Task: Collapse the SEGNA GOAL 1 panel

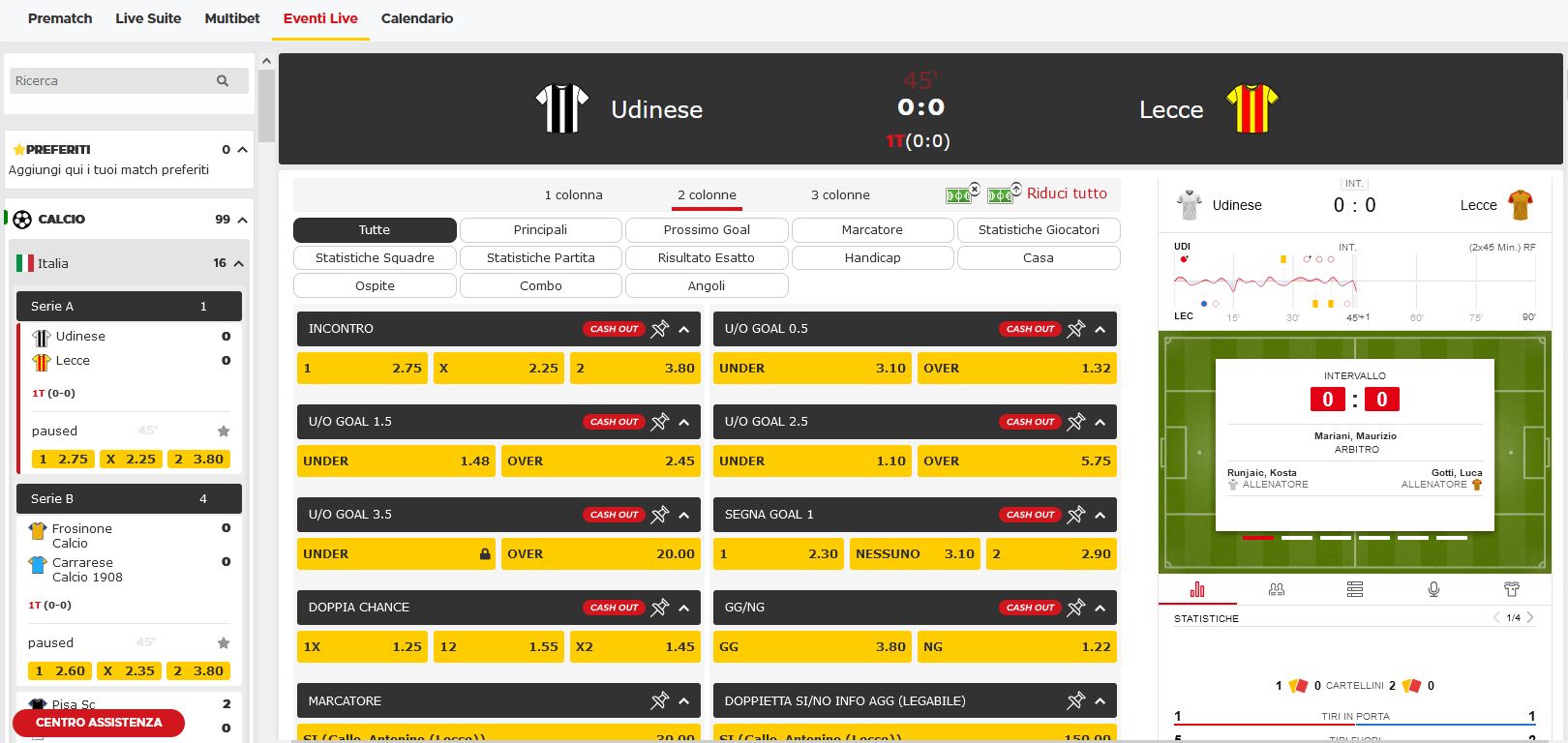Action: pos(1101,515)
